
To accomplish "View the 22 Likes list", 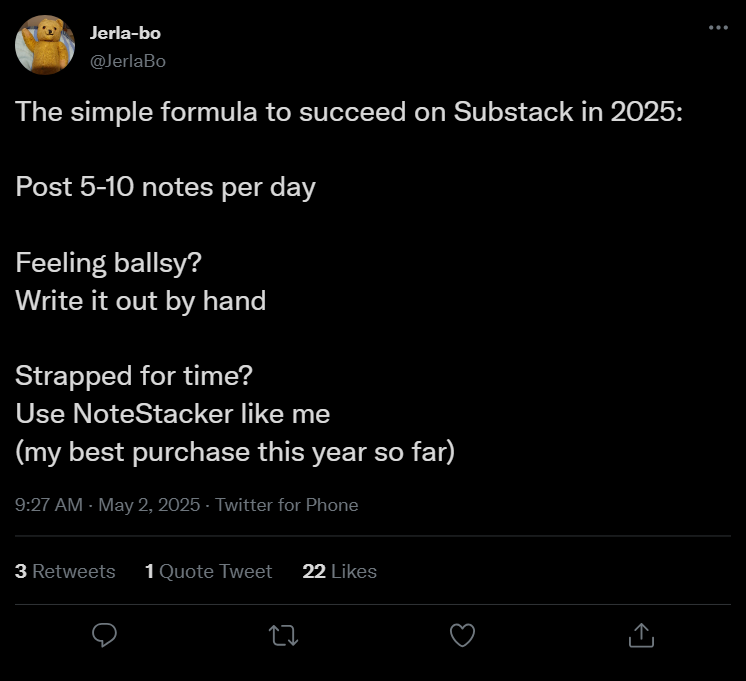I will (339, 571).
